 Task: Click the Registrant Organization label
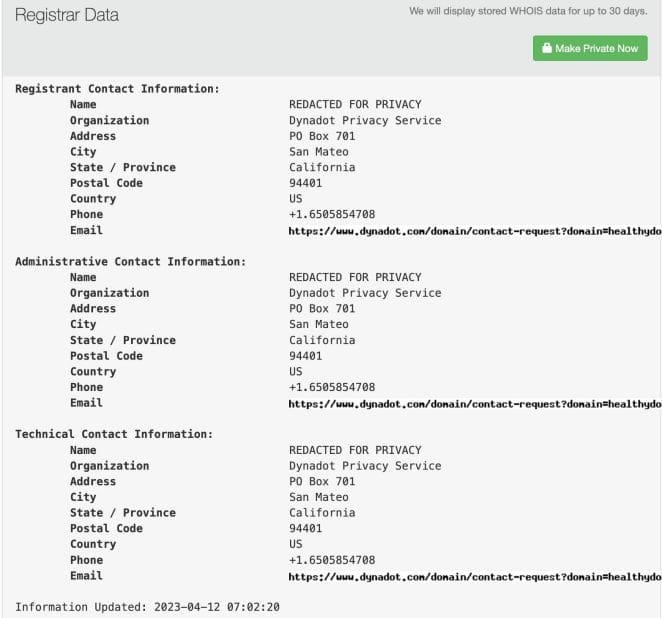click(x=109, y=120)
